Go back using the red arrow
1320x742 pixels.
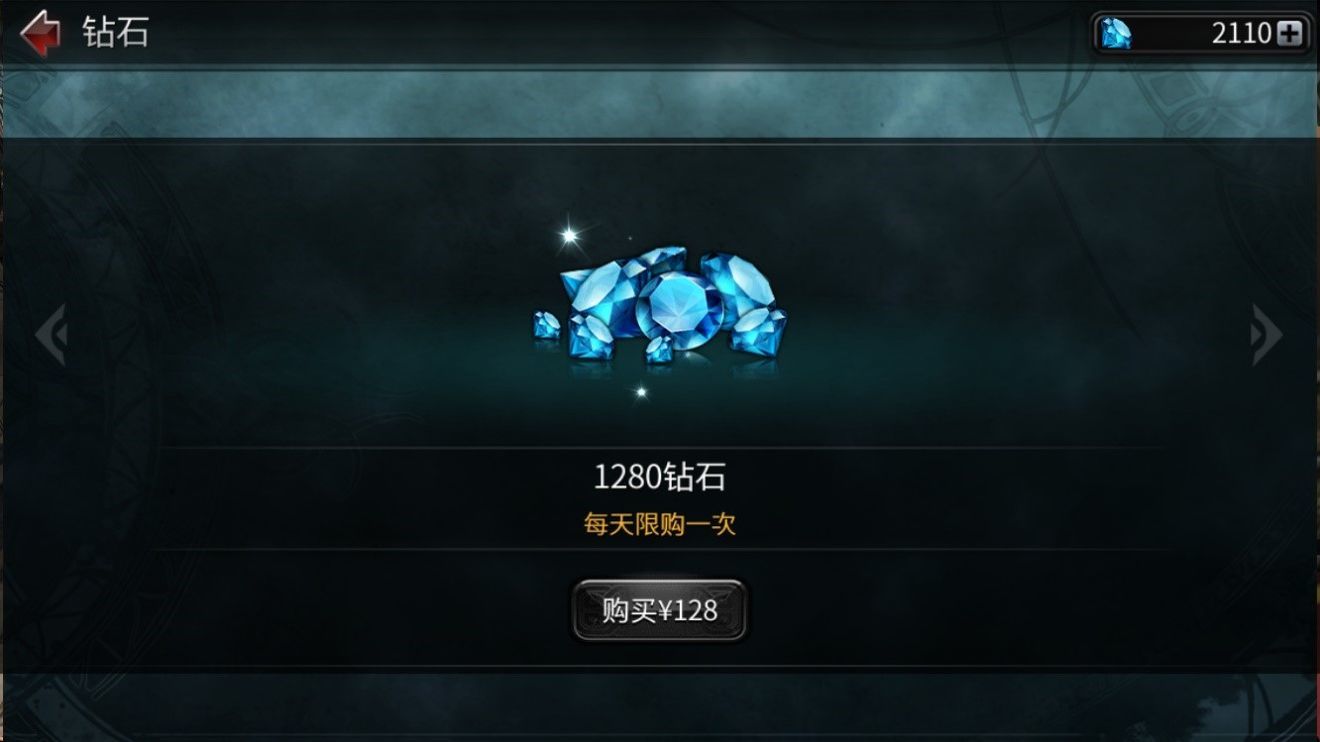tap(40, 33)
